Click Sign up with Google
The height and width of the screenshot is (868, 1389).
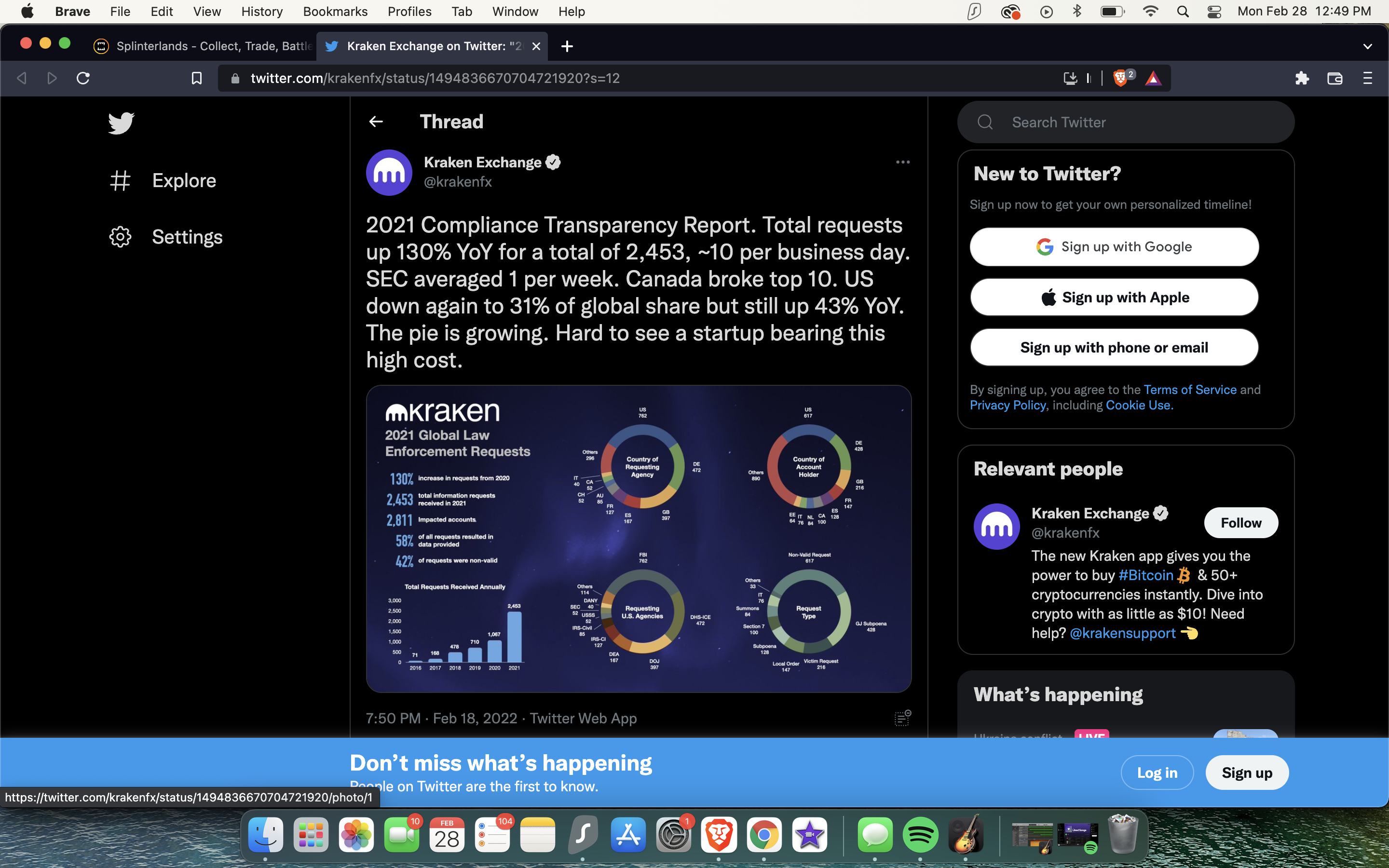coord(1114,247)
